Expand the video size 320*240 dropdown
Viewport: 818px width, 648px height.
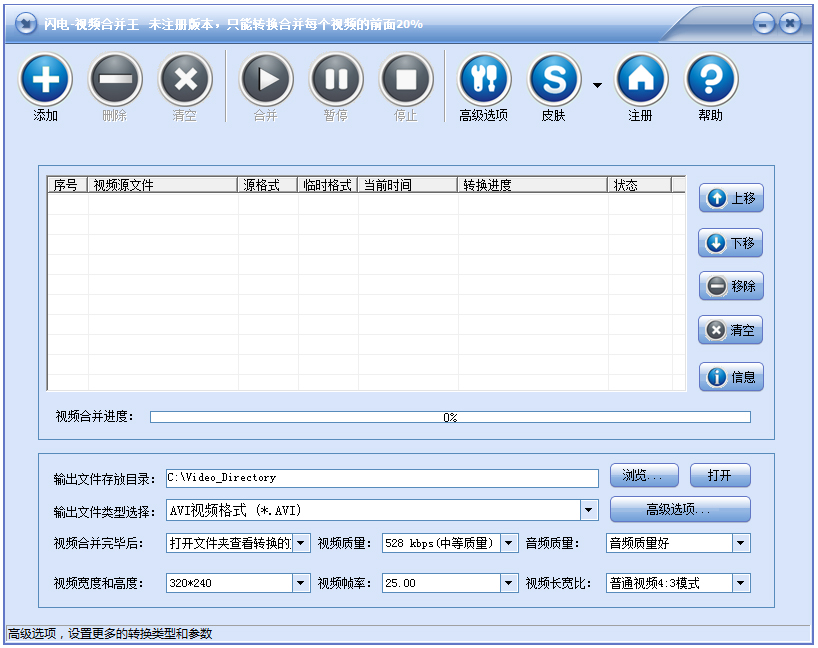[x=301, y=583]
